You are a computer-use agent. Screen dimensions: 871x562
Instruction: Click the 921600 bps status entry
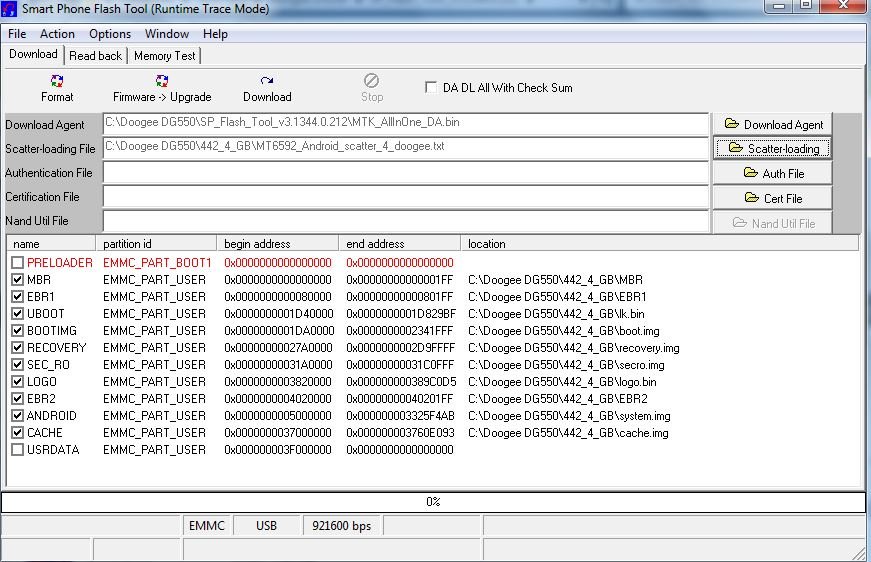pyautogui.click(x=341, y=525)
